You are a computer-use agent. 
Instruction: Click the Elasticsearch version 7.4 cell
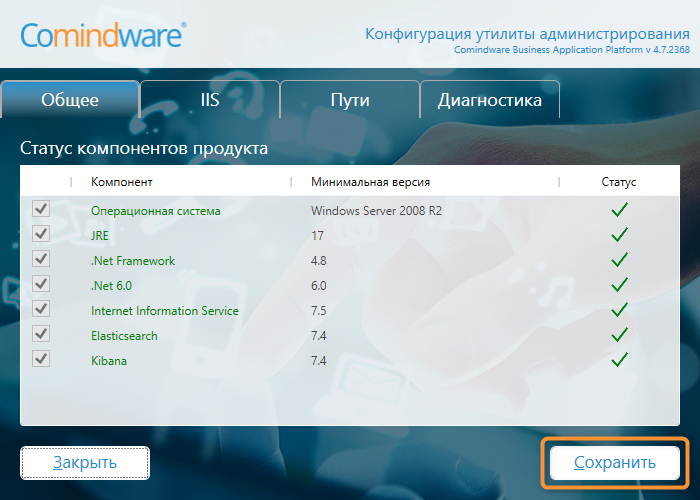[x=319, y=336]
